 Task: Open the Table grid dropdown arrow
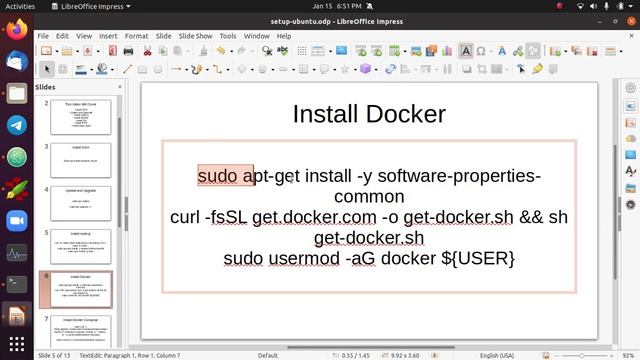point(404,51)
